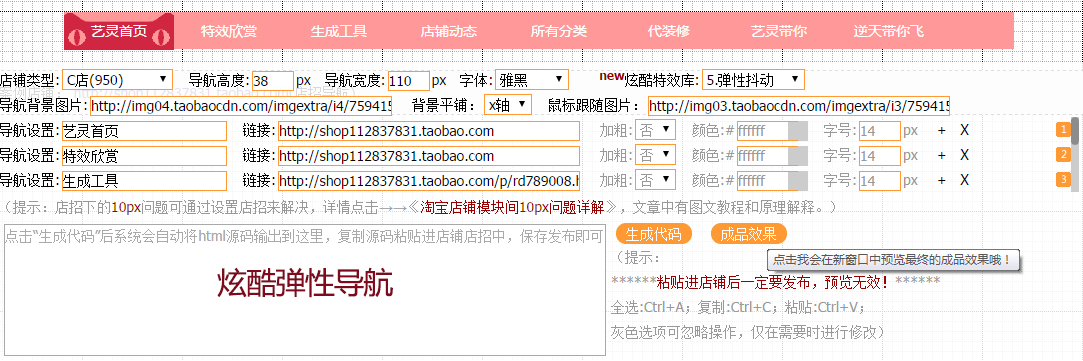This screenshot has width=1083, height=361.
Task: Pick color via swatch in 特效欣赏 row
Action: 798,156
